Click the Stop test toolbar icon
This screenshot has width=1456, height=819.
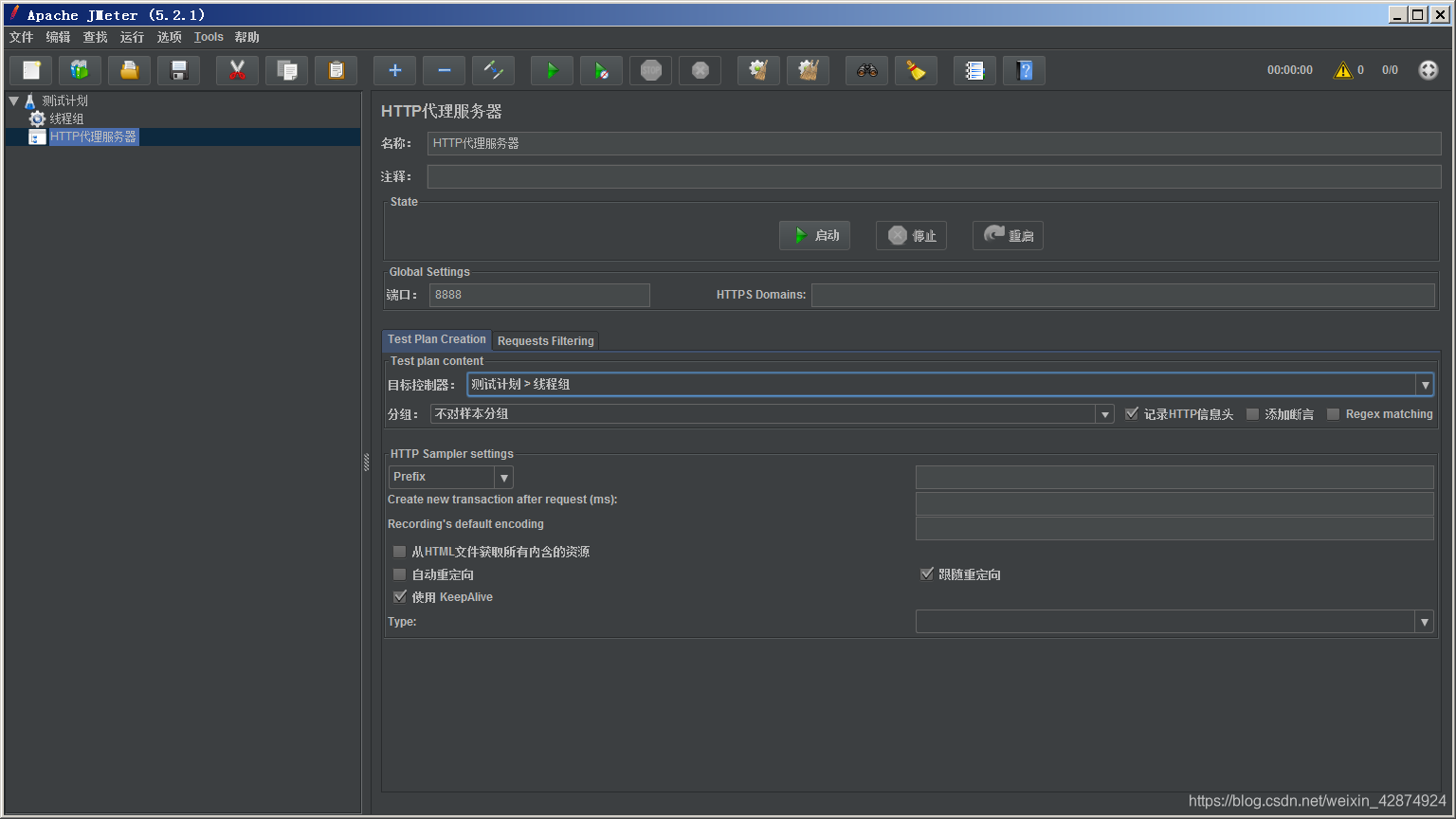(650, 70)
